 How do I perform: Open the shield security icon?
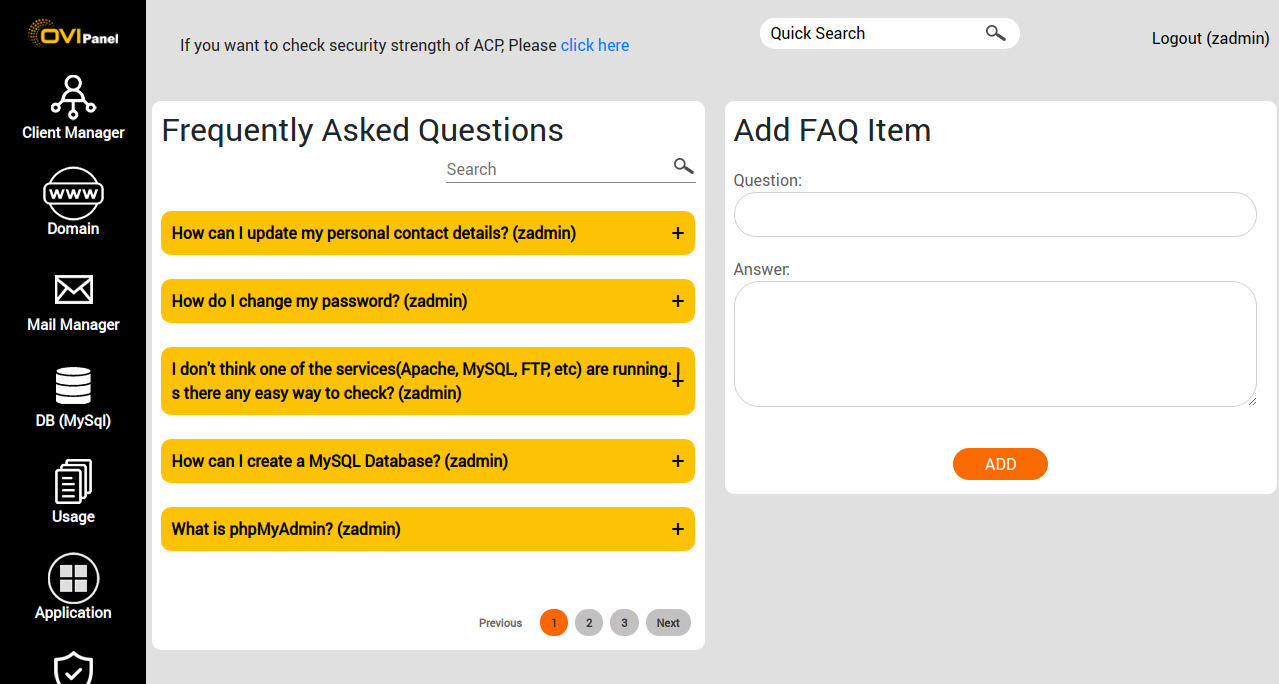tap(73, 668)
